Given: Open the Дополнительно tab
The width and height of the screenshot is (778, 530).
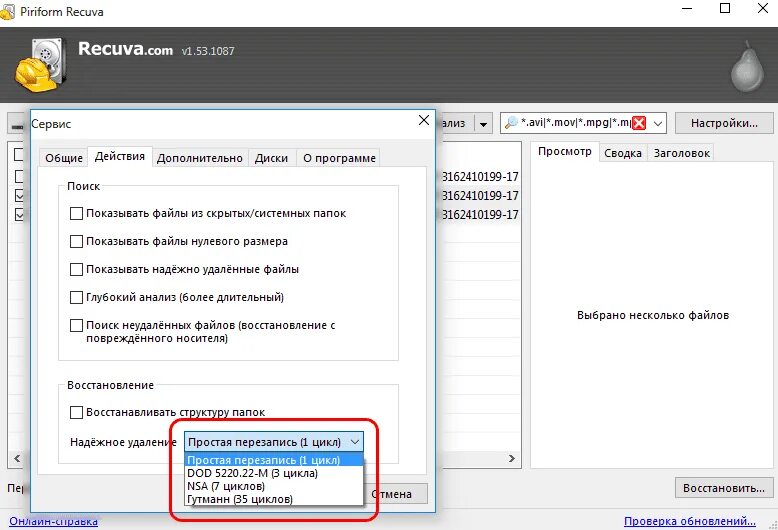Looking at the screenshot, I should coord(199,158).
